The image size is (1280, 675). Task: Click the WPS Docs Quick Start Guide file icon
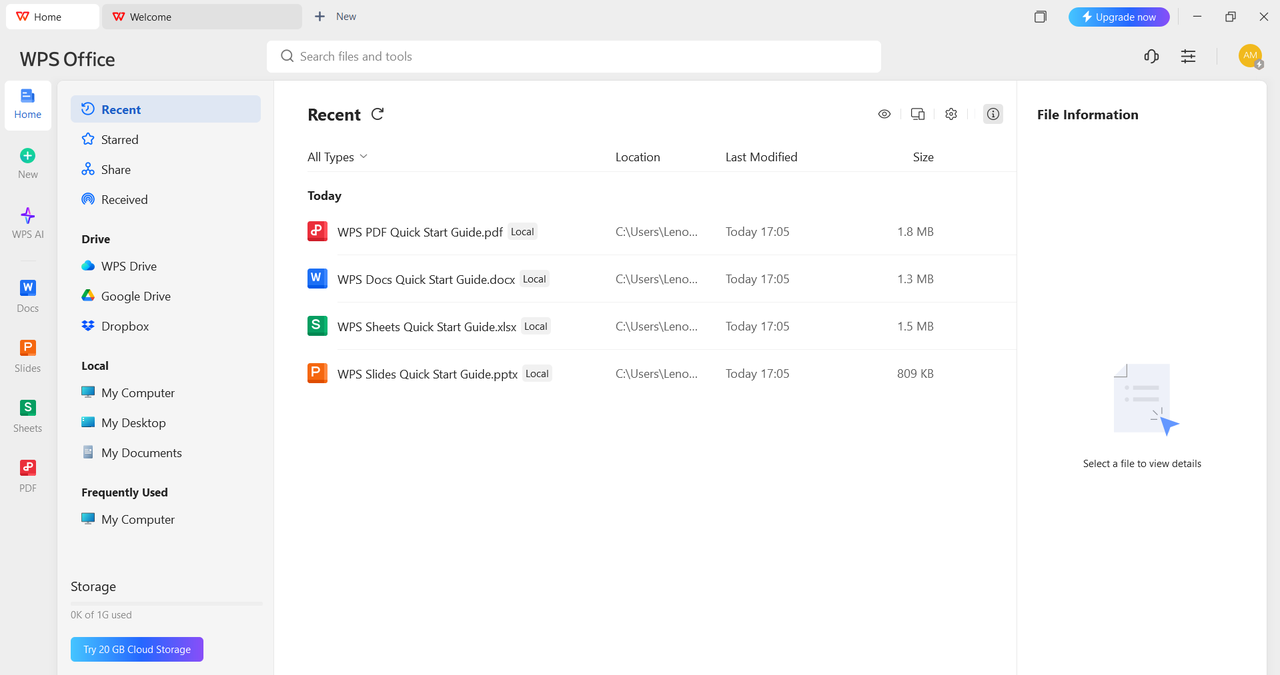pyautogui.click(x=317, y=278)
